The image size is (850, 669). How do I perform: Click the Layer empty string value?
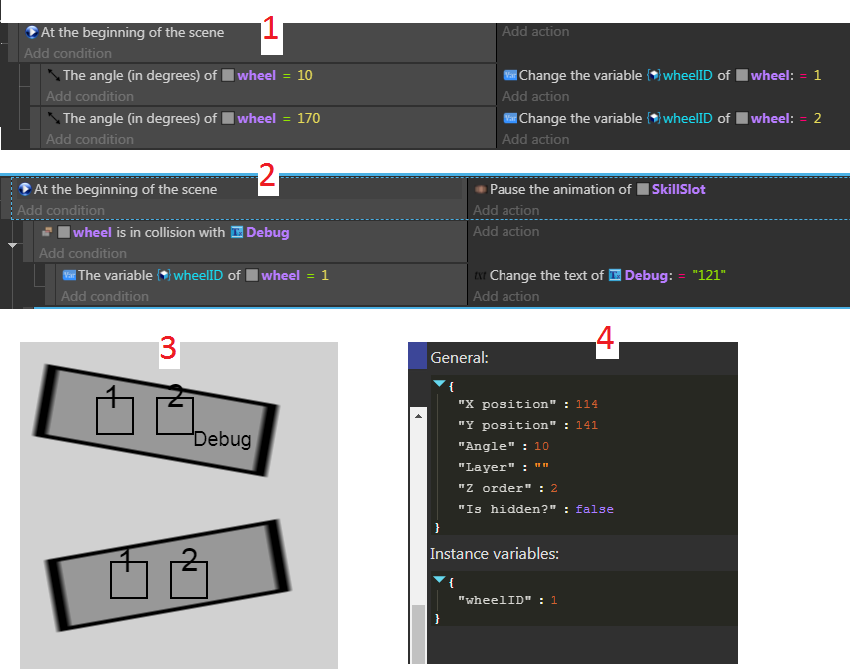(542, 467)
